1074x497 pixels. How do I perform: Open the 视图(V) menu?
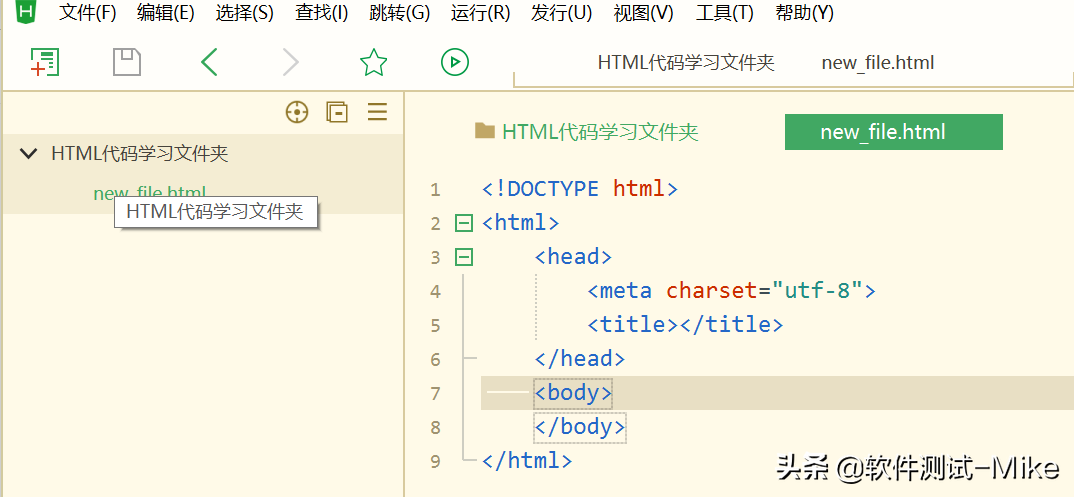click(x=643, y=12)
